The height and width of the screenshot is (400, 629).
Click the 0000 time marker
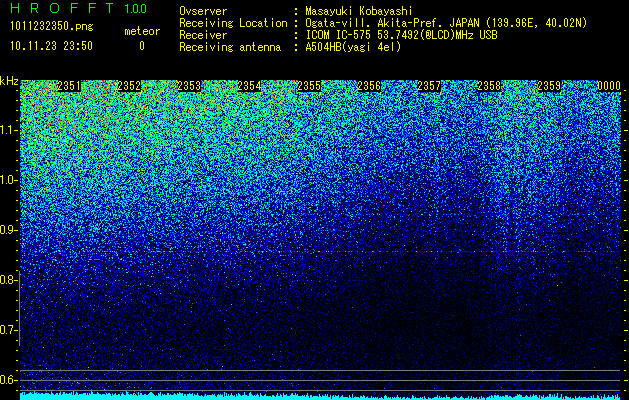[x=609, y=86]
